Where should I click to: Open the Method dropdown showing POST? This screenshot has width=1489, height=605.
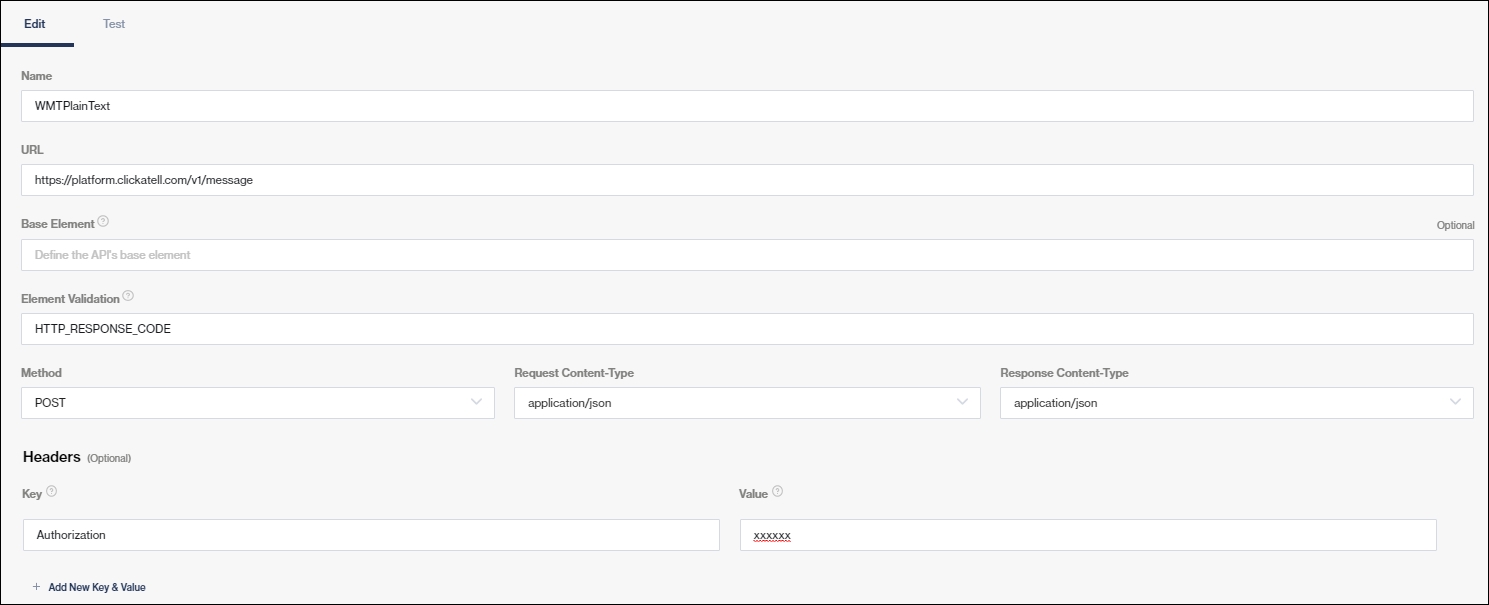[x=257, y=403]
